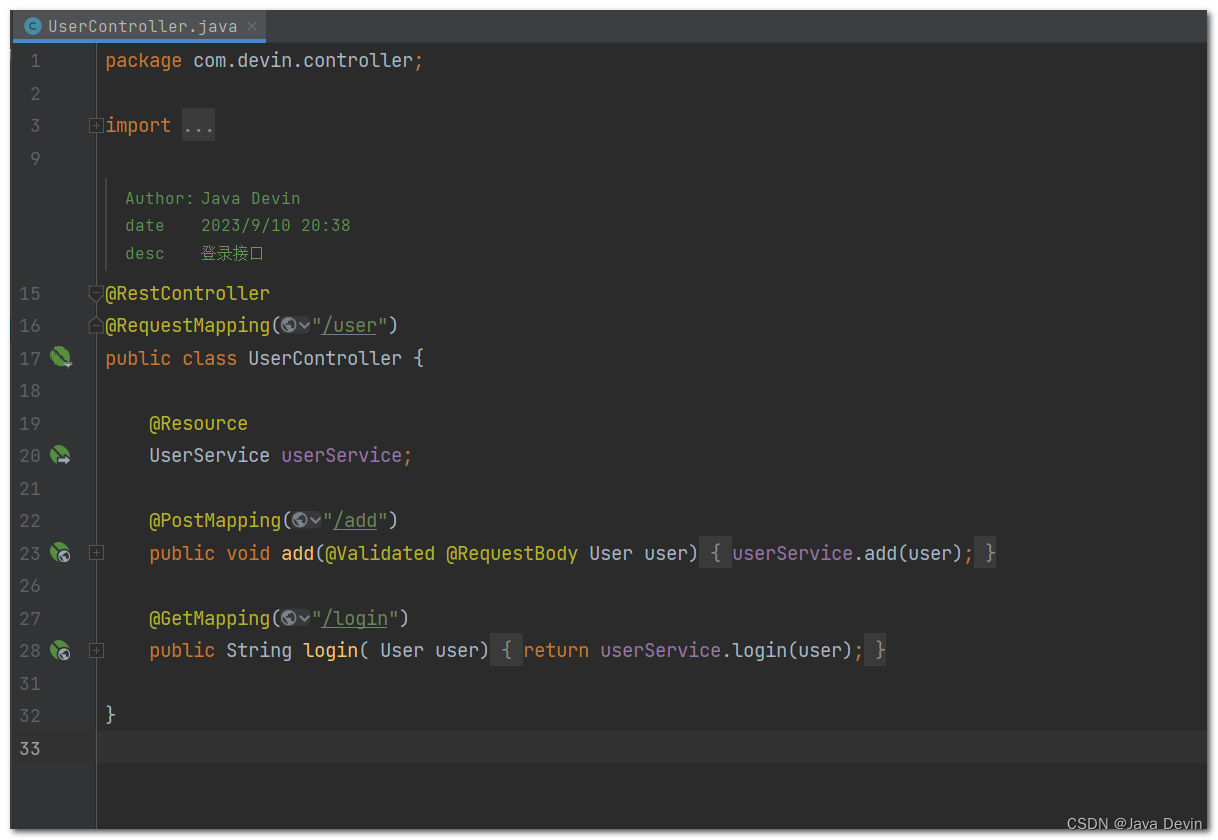Viewport: 1218px width, 840px height.
Task: Click the userService field name on line 20
Action: click(342, 455)
